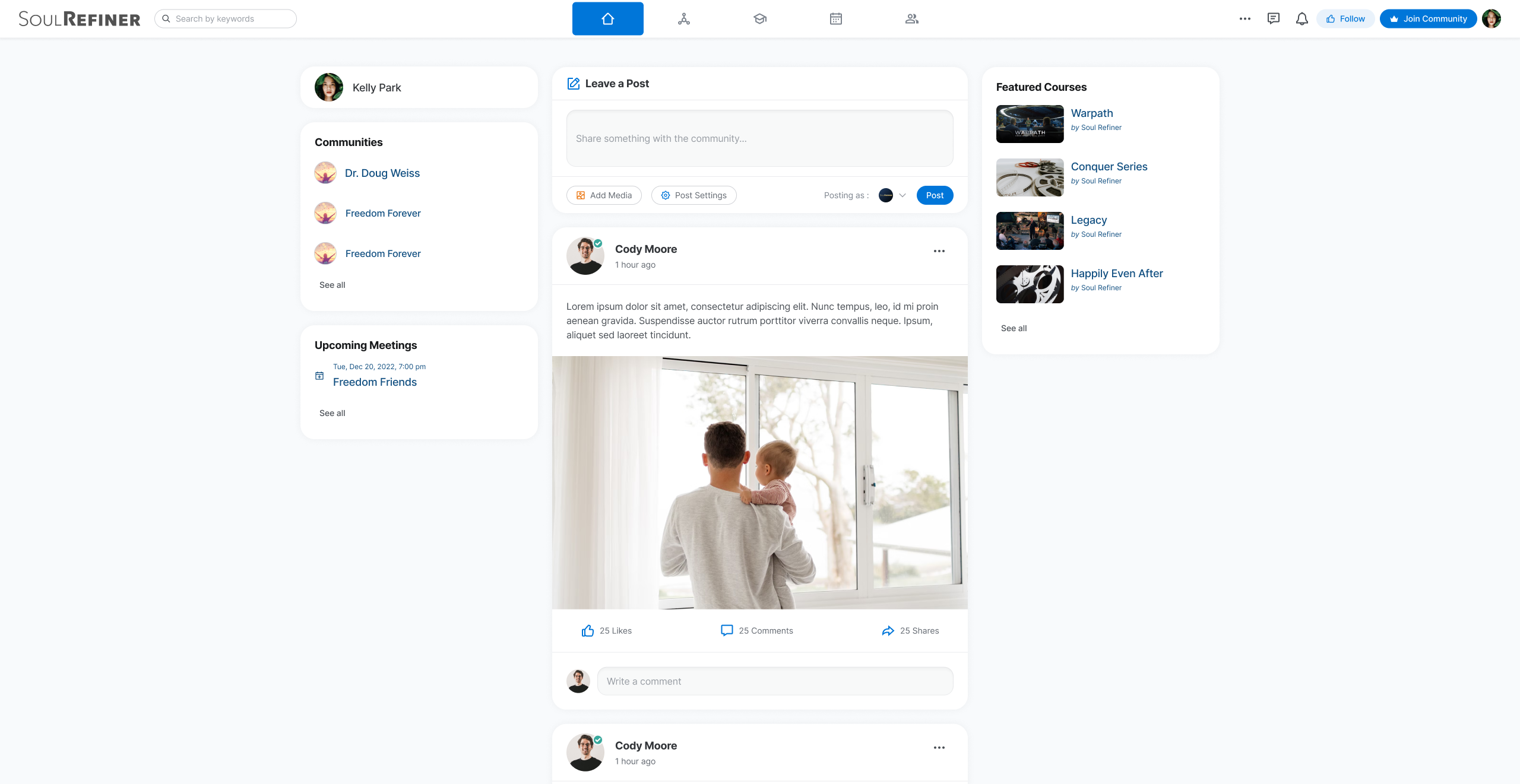Open the members people navigation tab
The height and width of the screenshot is (784, 1520).
click(x=912, y=18)
